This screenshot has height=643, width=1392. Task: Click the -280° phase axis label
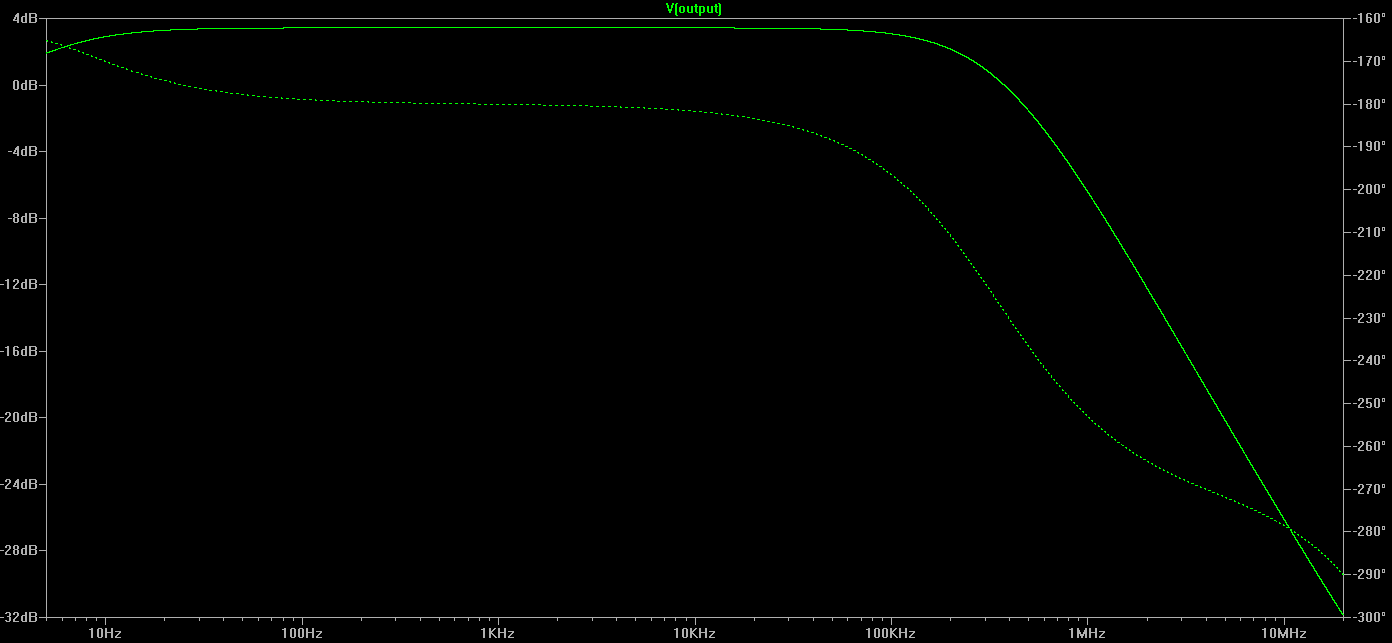point(1367,531)
